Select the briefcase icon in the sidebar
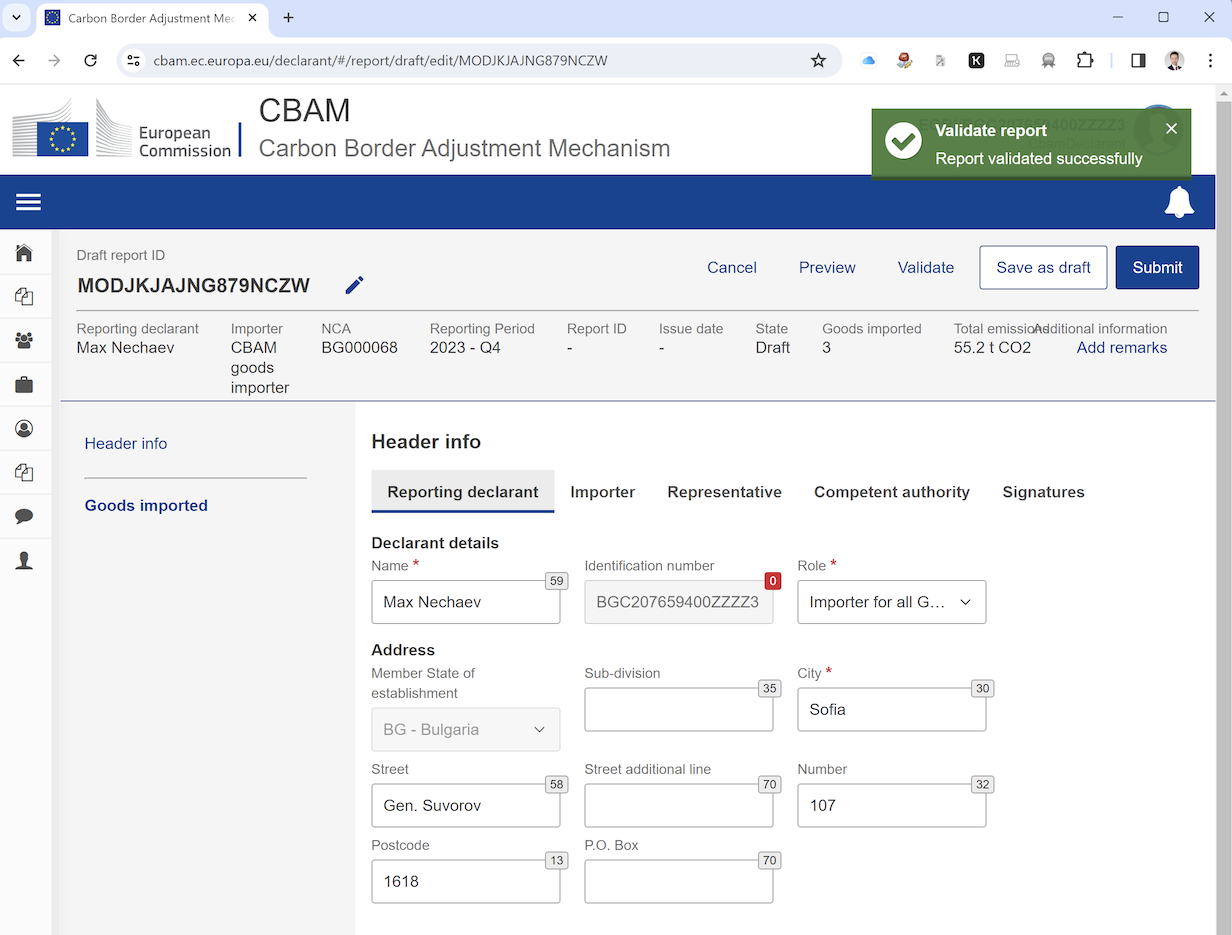Image resolution: width=1232 pixels, height=935 pixels. coord(25,384)
